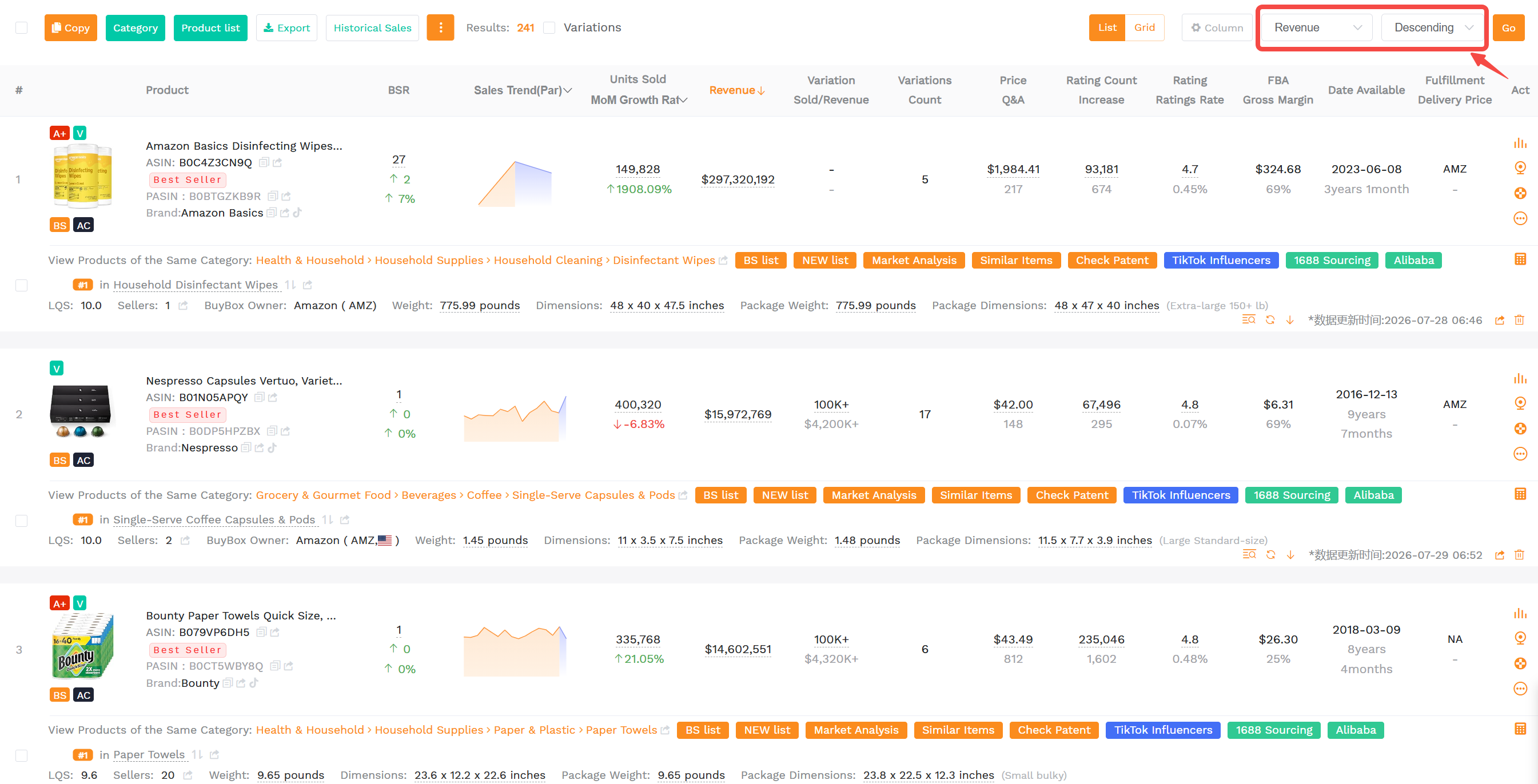The height and width of the screenshot is (784, 1538).
Task: Click the Bounty sales trend chart
Action: tap(515, 650)
